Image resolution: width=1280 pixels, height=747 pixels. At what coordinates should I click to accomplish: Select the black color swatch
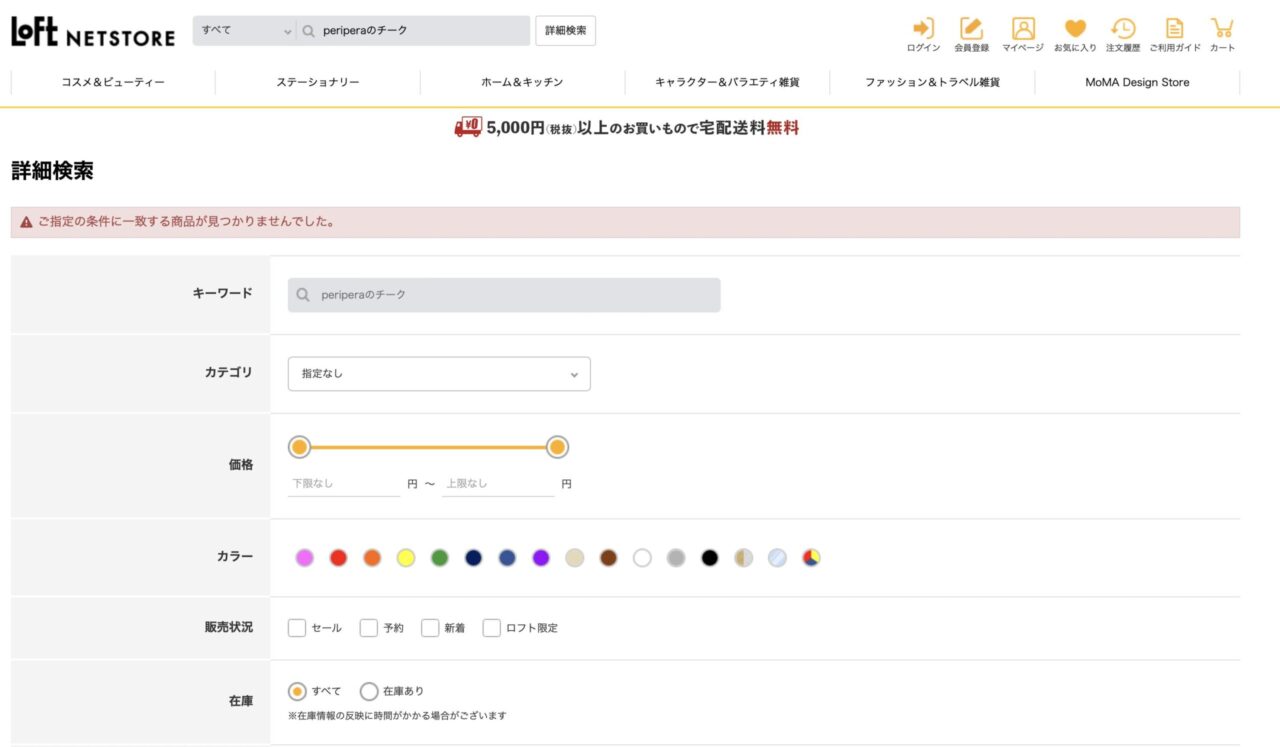pyautogui.click(x=710, y=558)
